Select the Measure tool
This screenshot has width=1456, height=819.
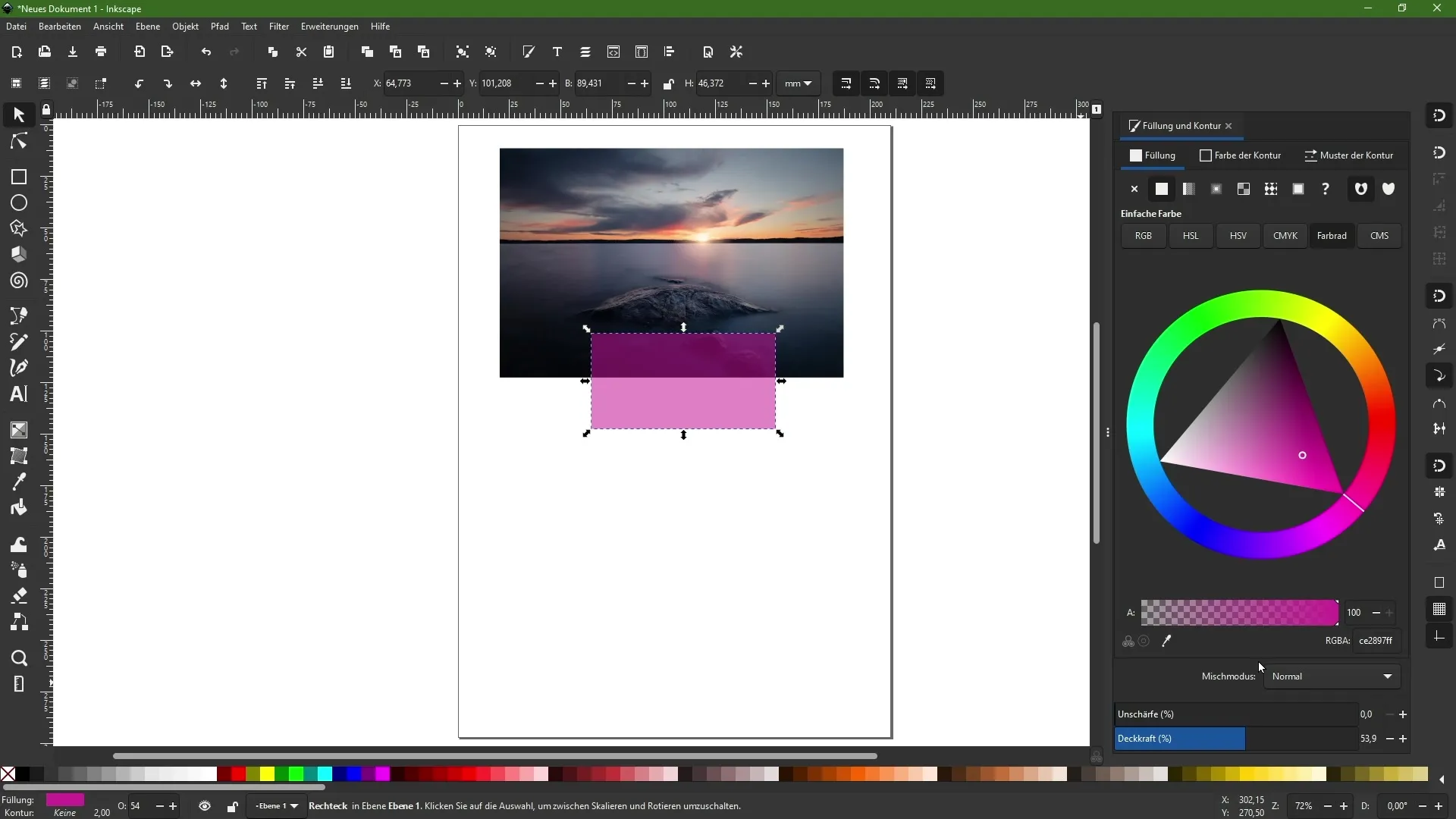tap(19, 684)
